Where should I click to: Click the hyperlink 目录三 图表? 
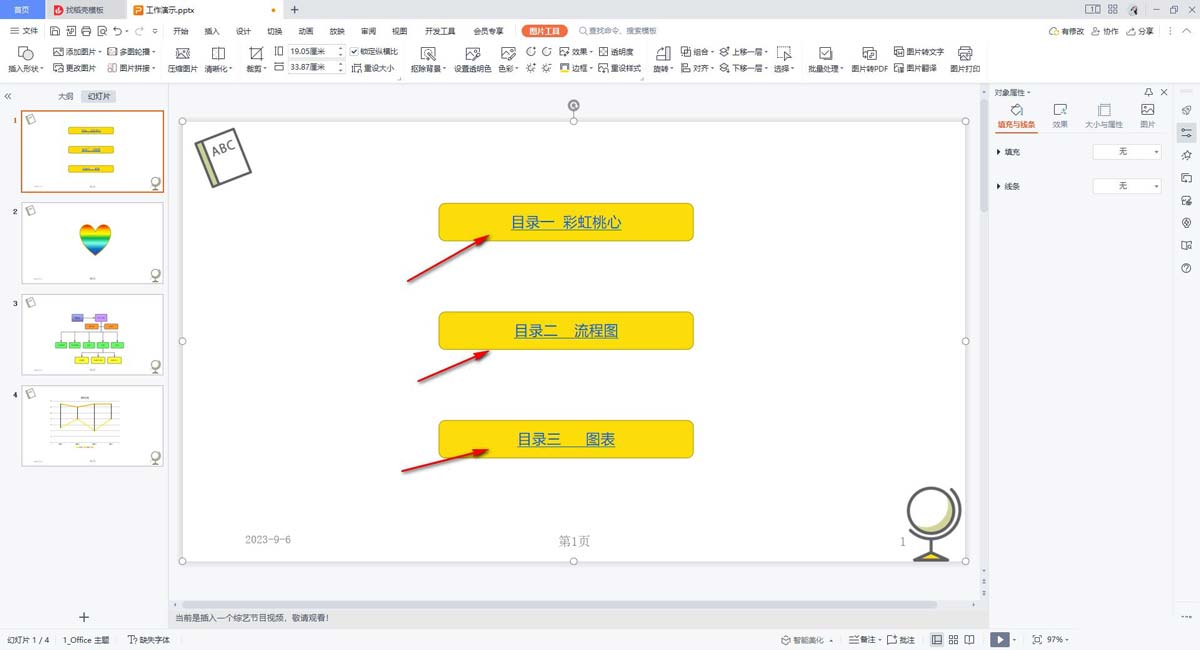(566, 439)
